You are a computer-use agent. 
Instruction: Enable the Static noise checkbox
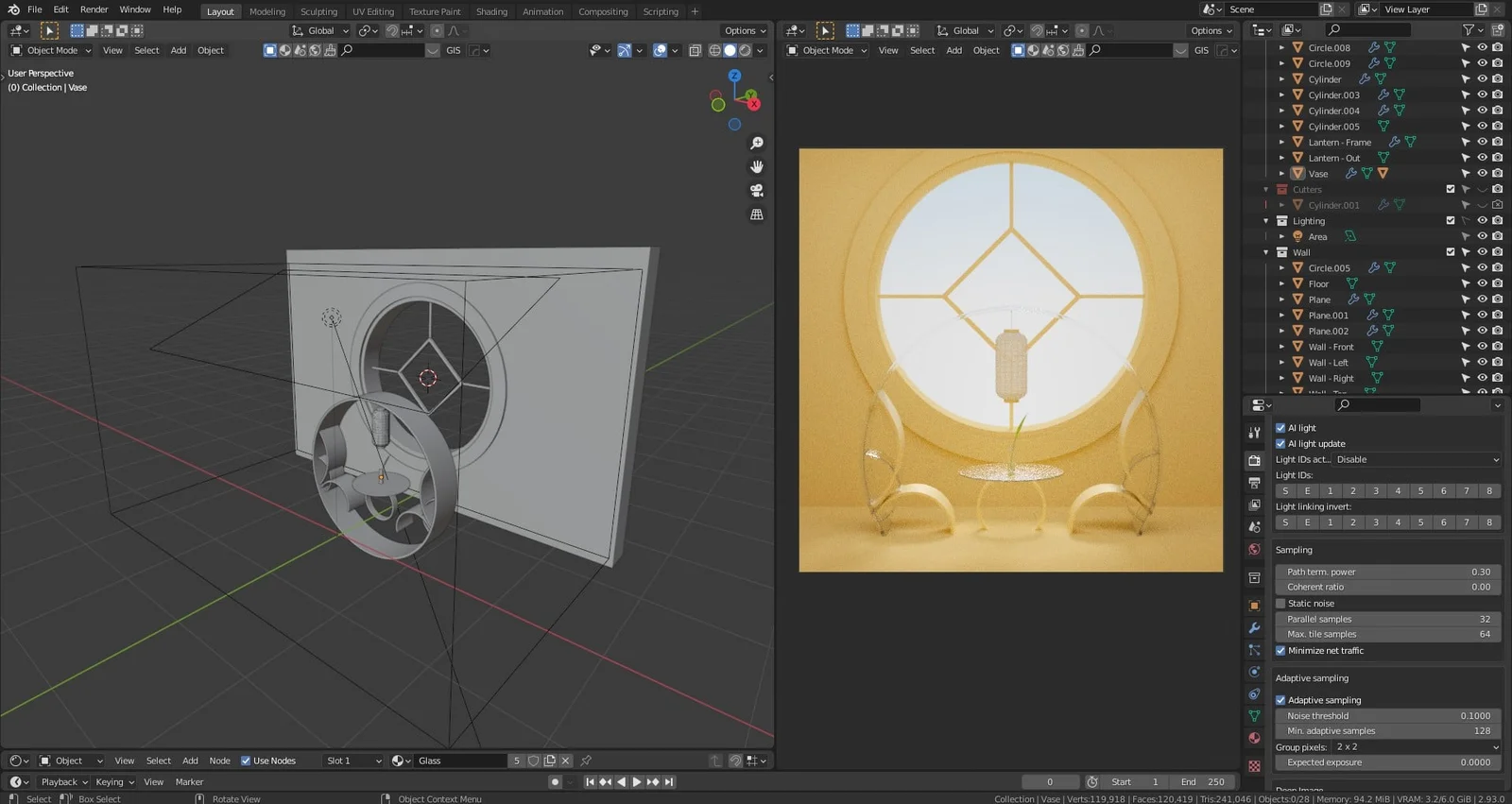tap(1280, 604)
